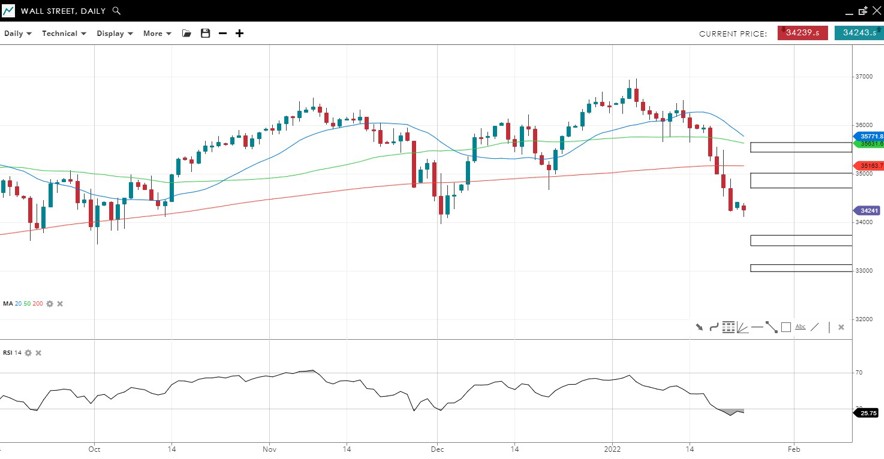Select the rectangle drawing tool
This screenshot has width=884, height=459.
point(786,327)
